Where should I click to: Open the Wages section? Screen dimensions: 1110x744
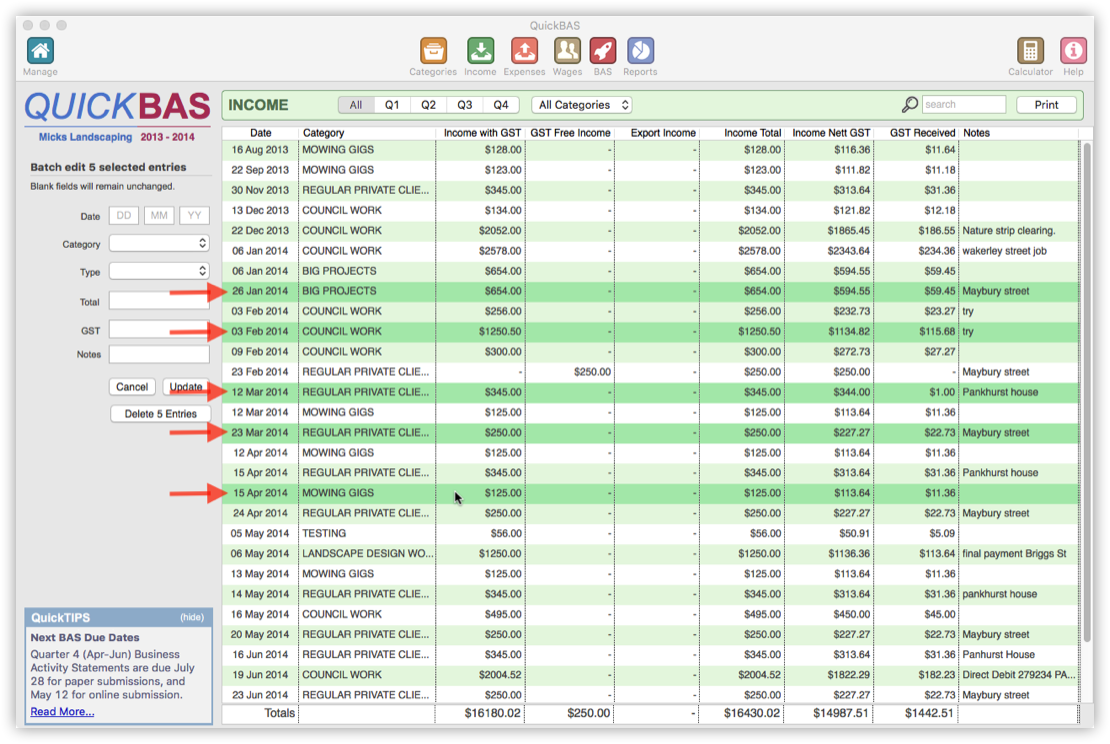(567, 50)
